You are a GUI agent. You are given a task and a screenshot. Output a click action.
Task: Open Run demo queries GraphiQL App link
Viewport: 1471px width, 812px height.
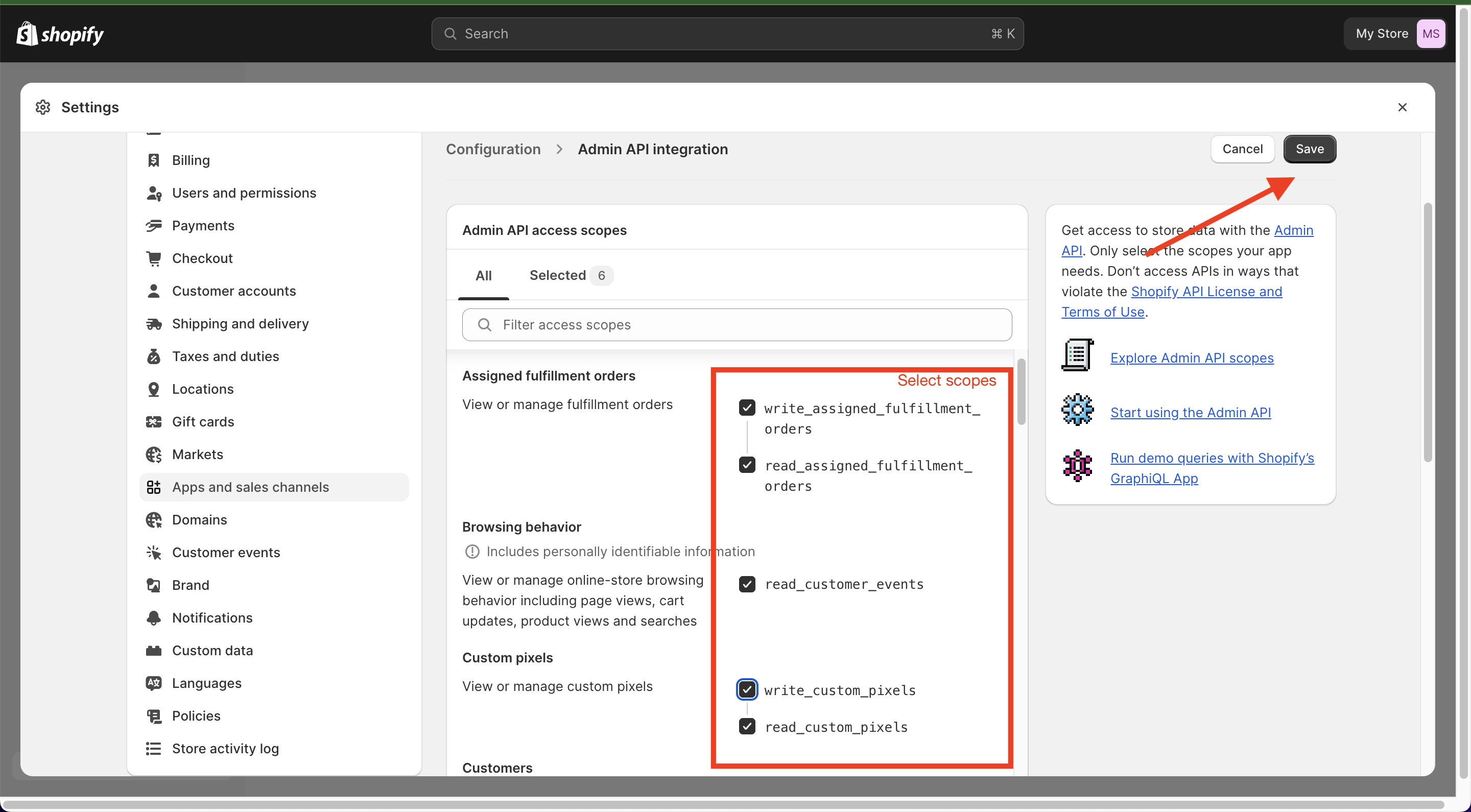pos(1212,468)
